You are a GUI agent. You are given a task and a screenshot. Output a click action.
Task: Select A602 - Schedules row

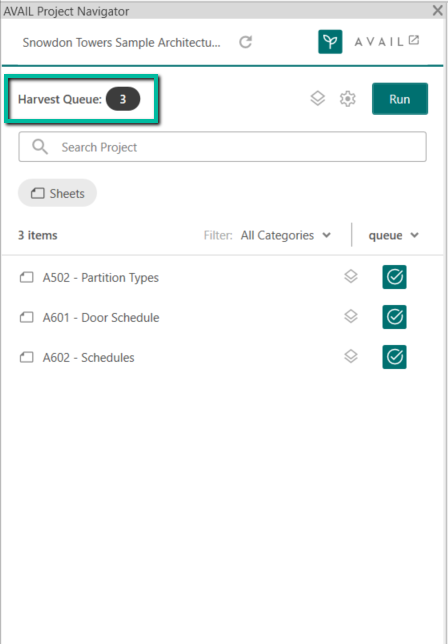point(222,357)
